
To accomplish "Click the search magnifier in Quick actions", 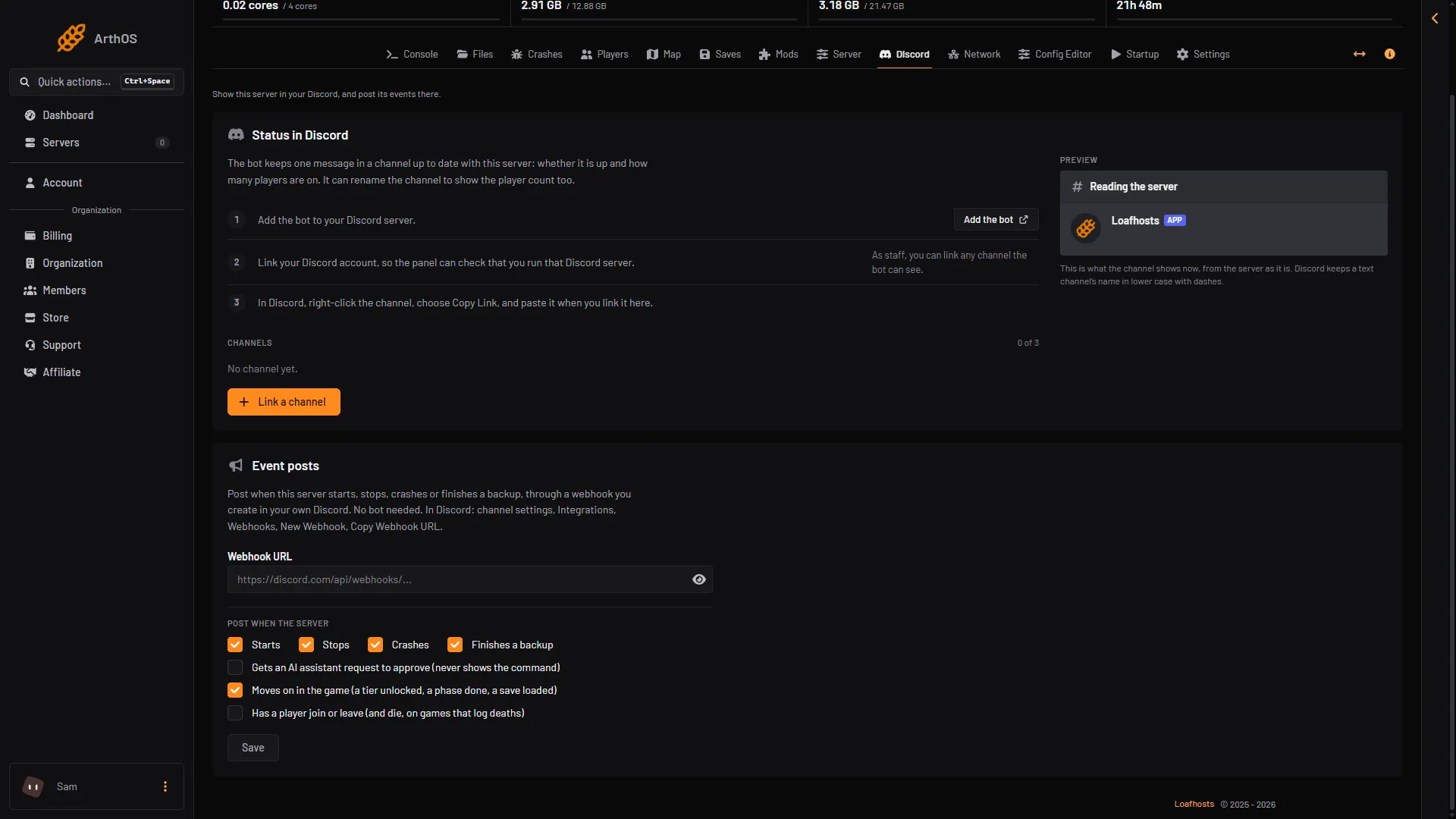I will tap(25, 82).
